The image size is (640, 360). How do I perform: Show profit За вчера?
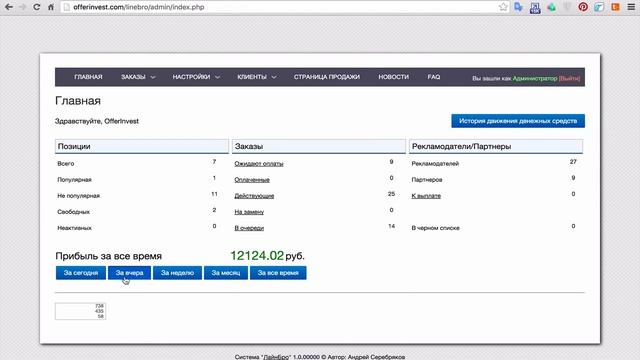point(129,273)
